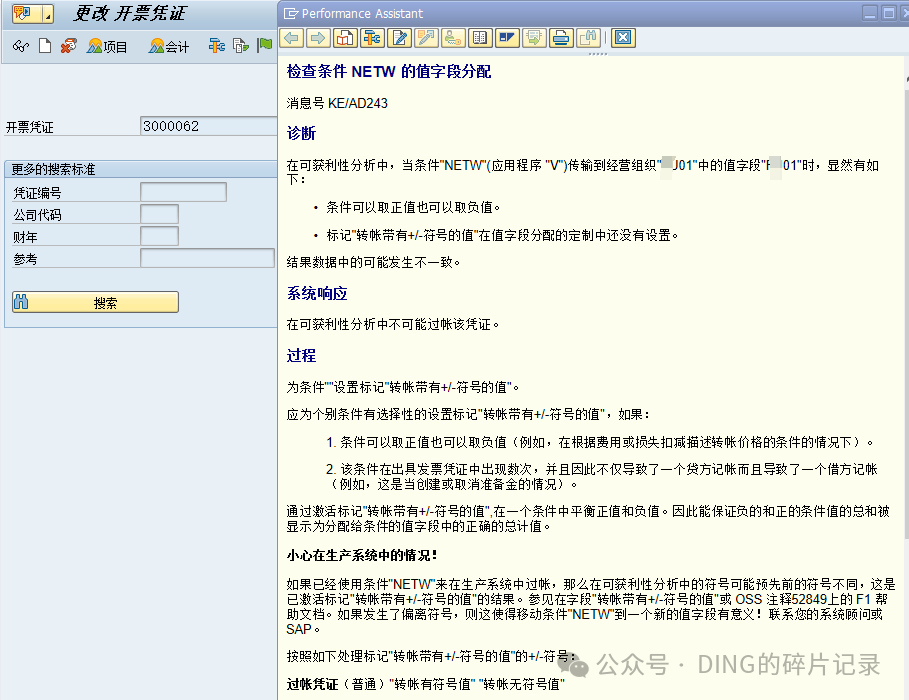This screenshot has height=700, width=909.
Task: Click the bullet 条件可以取正值也可以取负值
Action: tap(413, 207)
